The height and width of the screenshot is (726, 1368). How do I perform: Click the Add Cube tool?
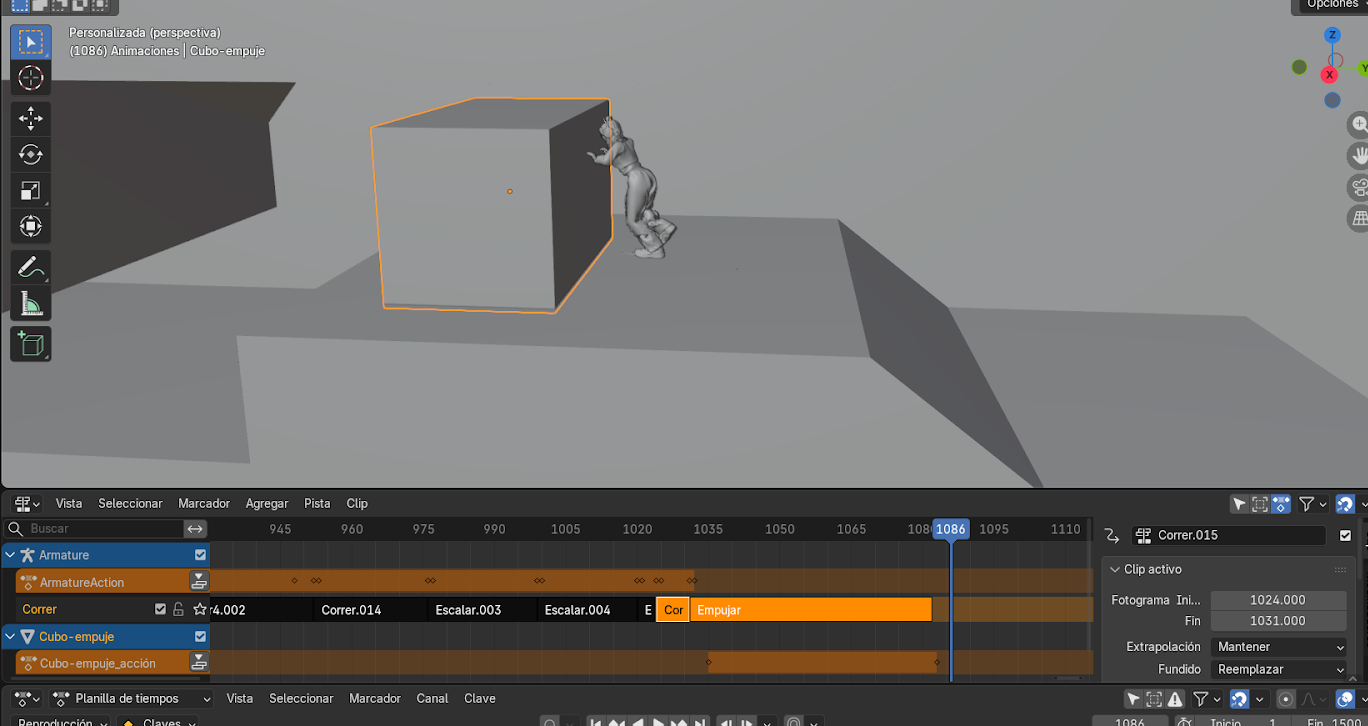tap(30, 344)
